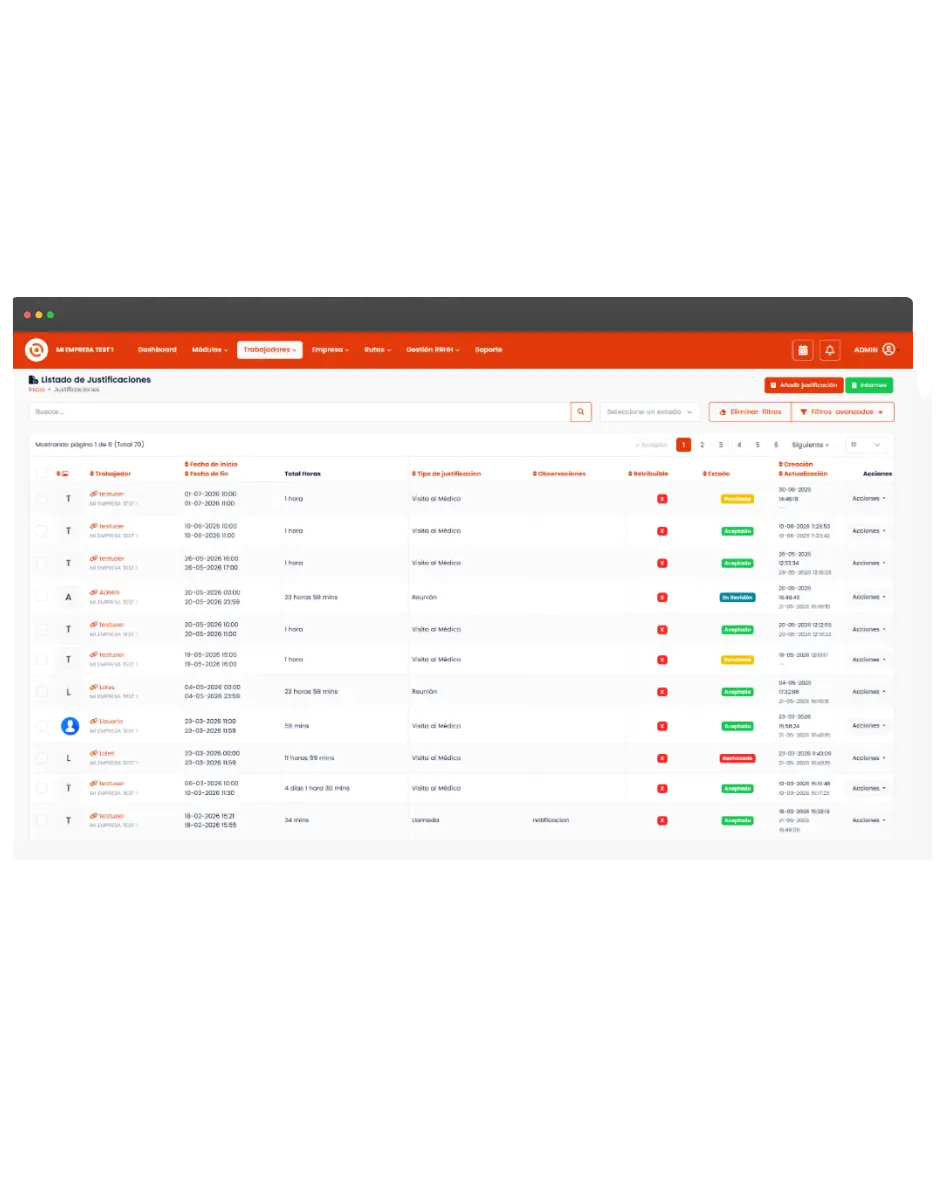The height and width of the screenshot is (1181, 945).
Task: Click the red Retribuible X in the Rechazado row
Action: click(662, 758)
